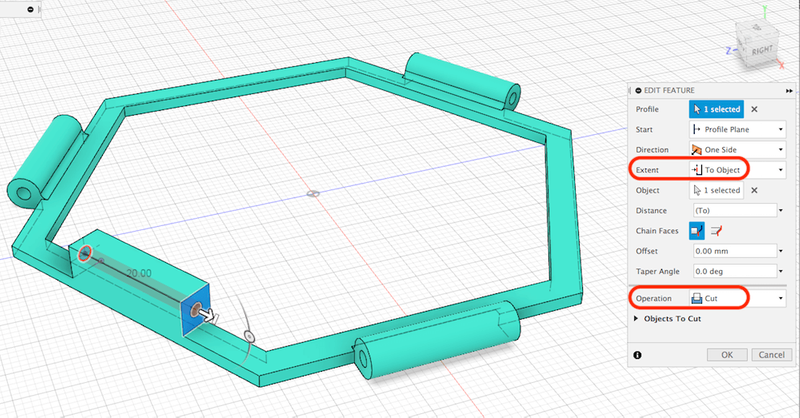This screenshot has width=800, height=418.
Task: Collapse the Edit Feature panel header icon
Action: pos(638,90)
